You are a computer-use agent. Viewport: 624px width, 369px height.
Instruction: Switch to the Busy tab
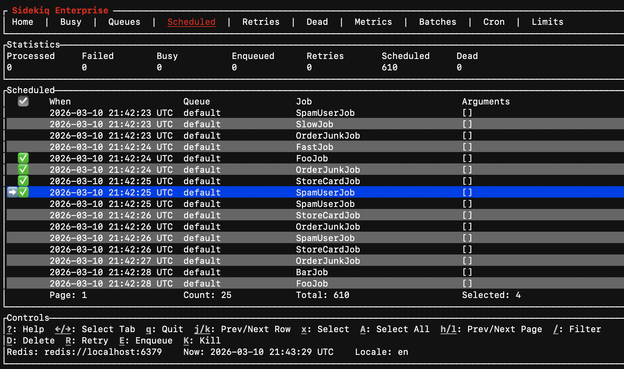(70, 22)
